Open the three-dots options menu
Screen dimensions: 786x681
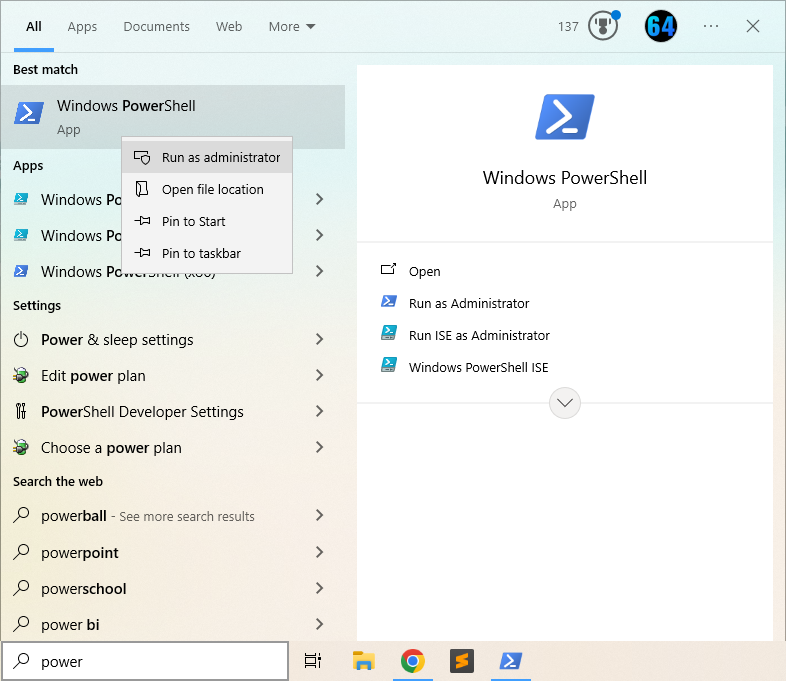[711, 26]
